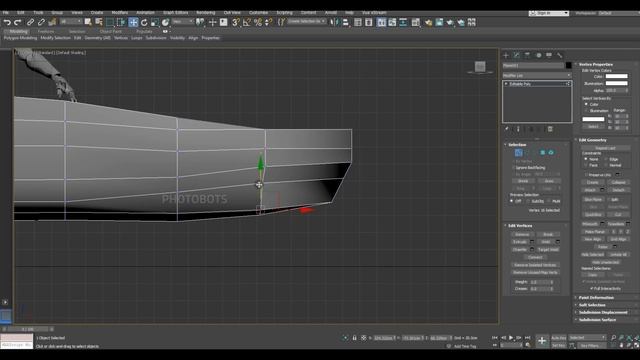Click the Remove Isolated Vertices button
640x360 pixels.
click(535, 265)
